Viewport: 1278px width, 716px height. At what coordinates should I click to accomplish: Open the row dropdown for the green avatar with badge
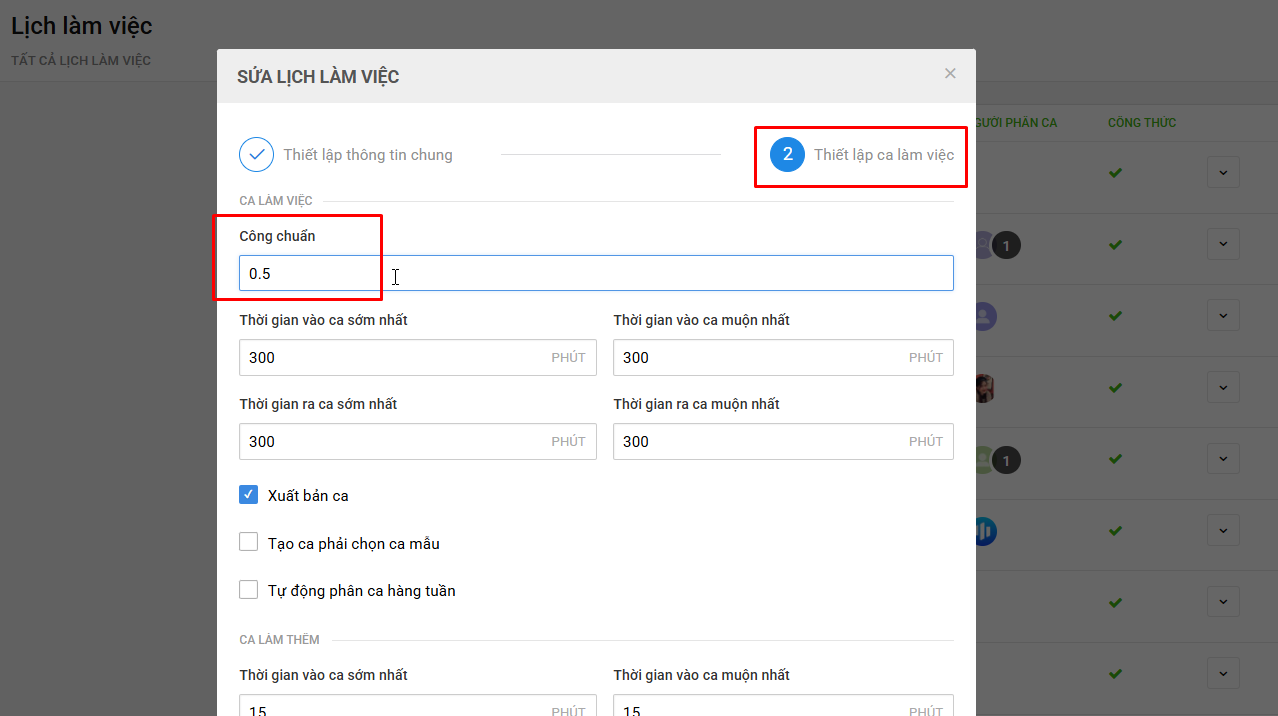1223,459
